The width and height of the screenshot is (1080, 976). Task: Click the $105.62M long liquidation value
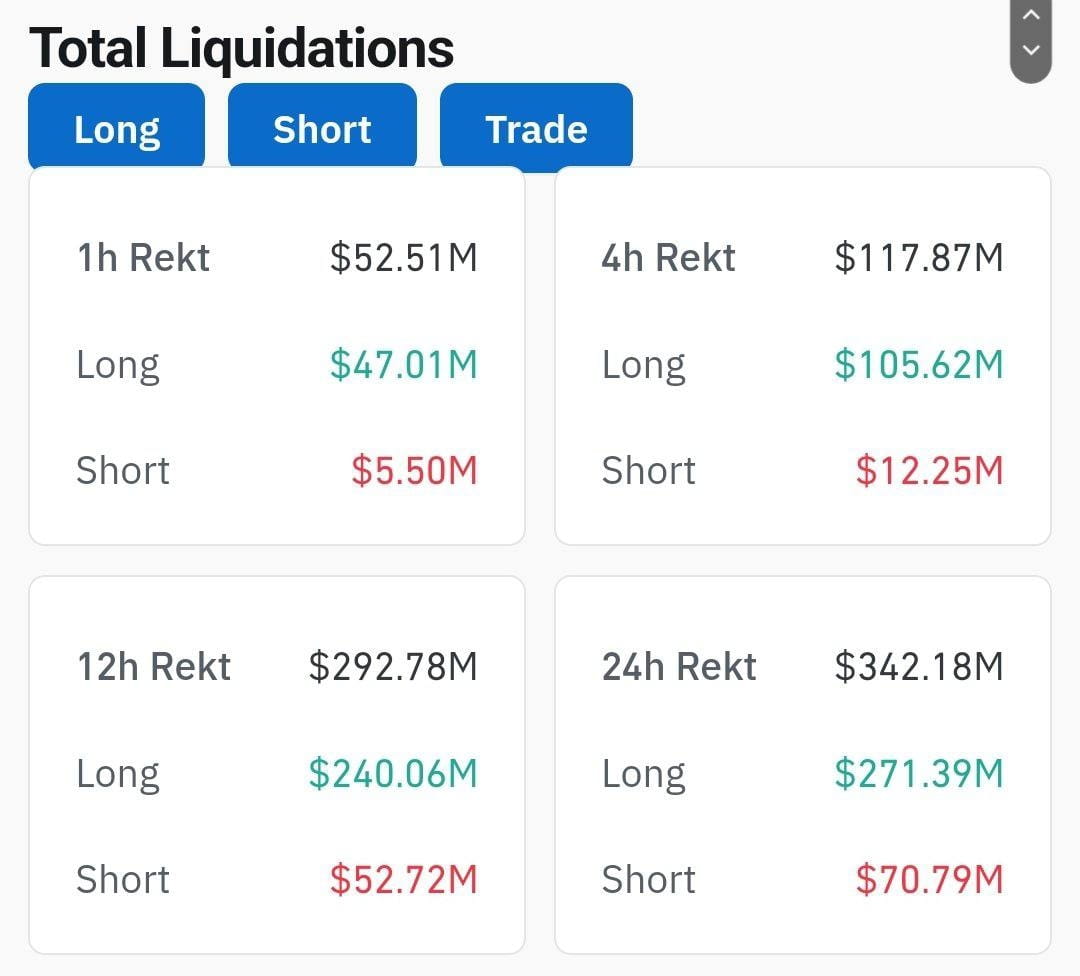[x=919, y=364]
